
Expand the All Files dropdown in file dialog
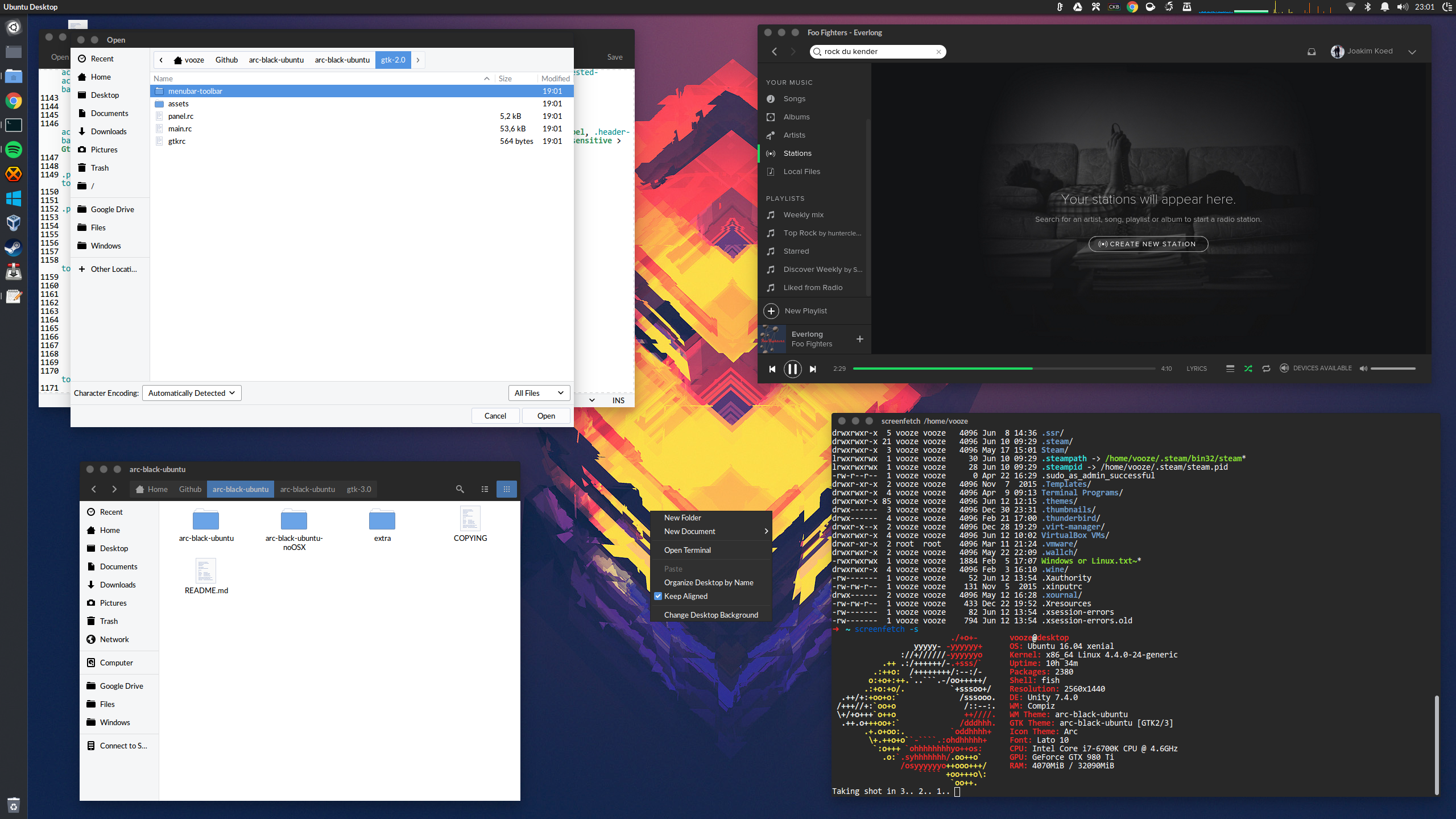(537, 392)
